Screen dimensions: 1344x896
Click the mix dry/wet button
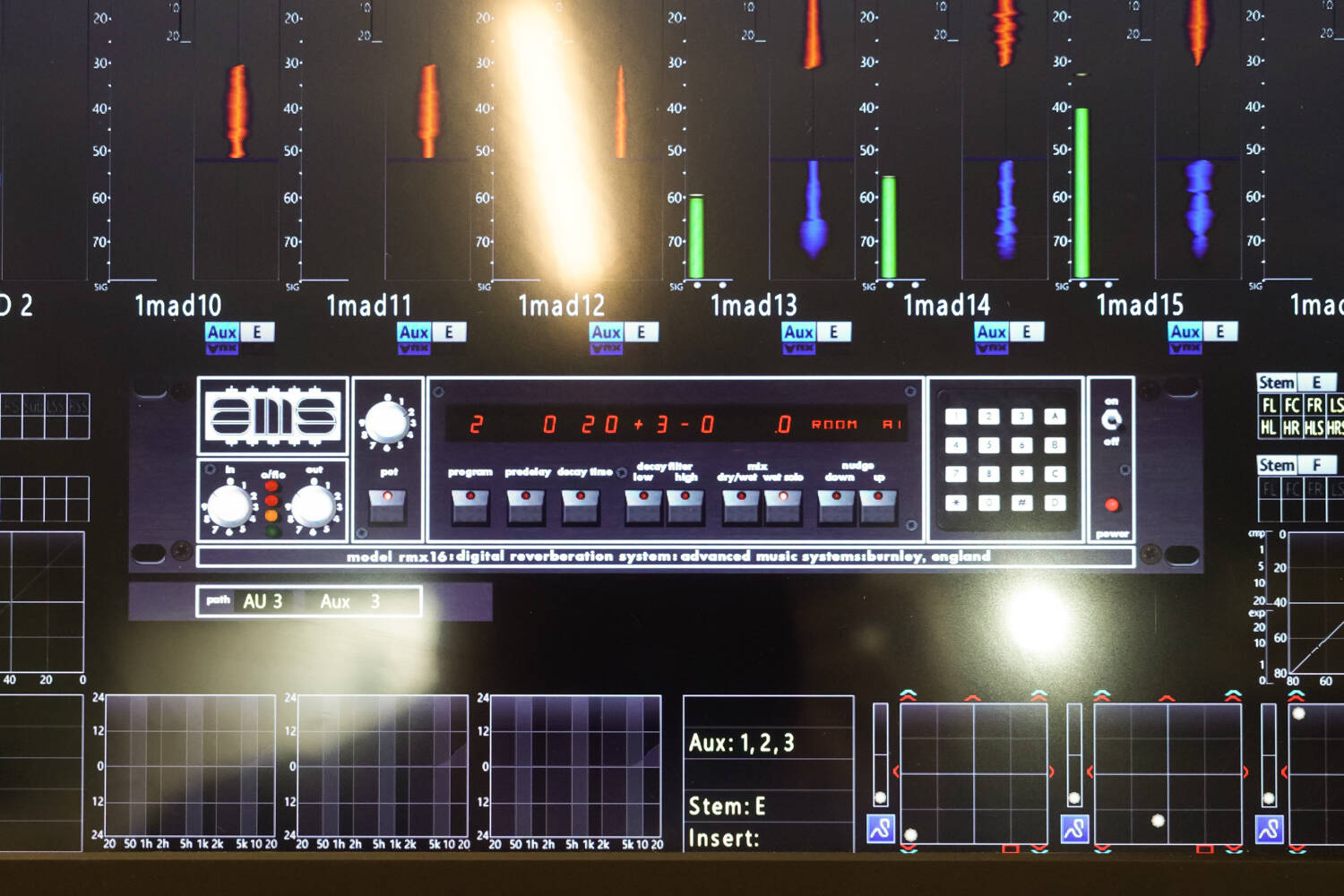click(x=741, y=507)
